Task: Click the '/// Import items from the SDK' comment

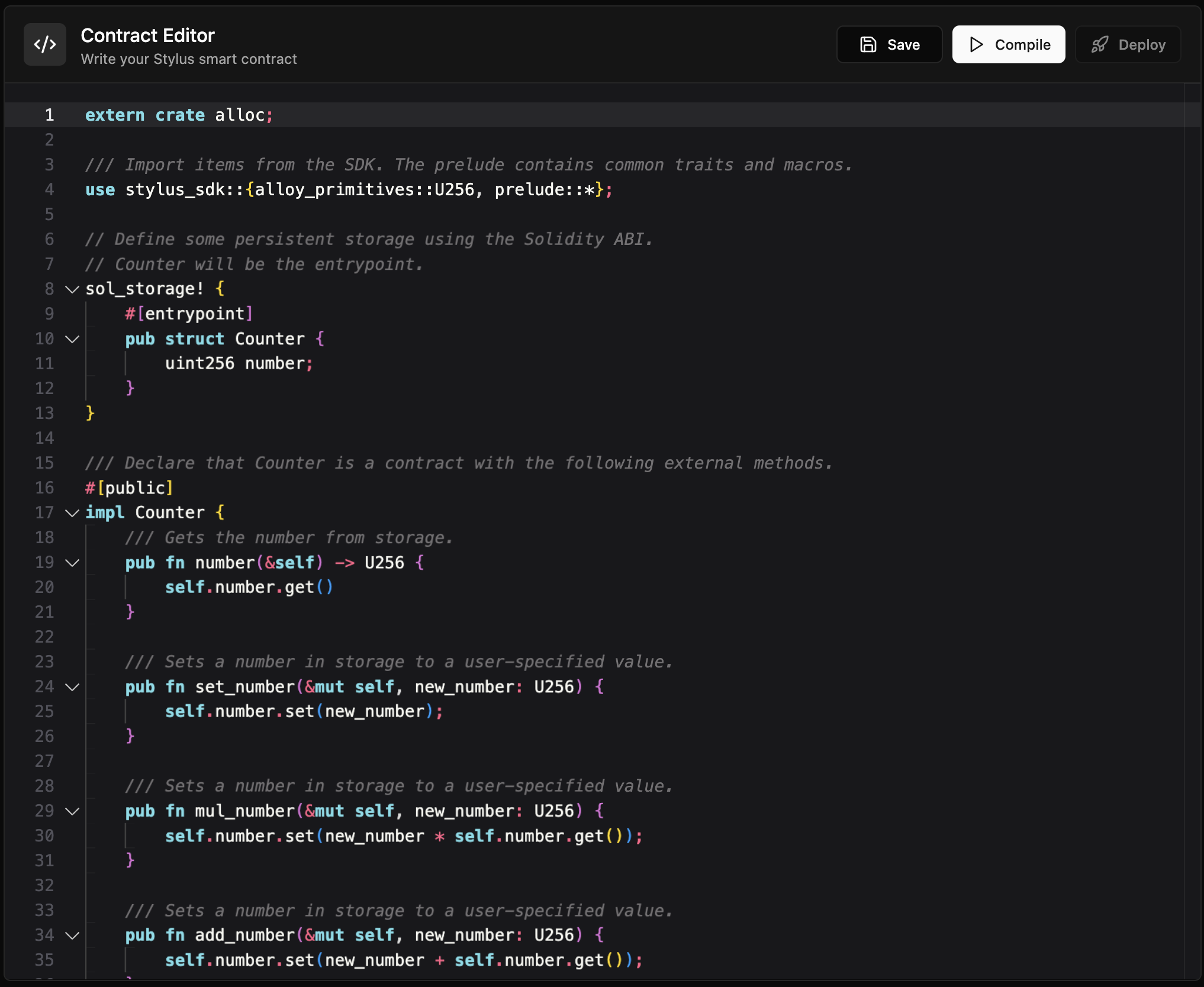Action: coord(469,164)
